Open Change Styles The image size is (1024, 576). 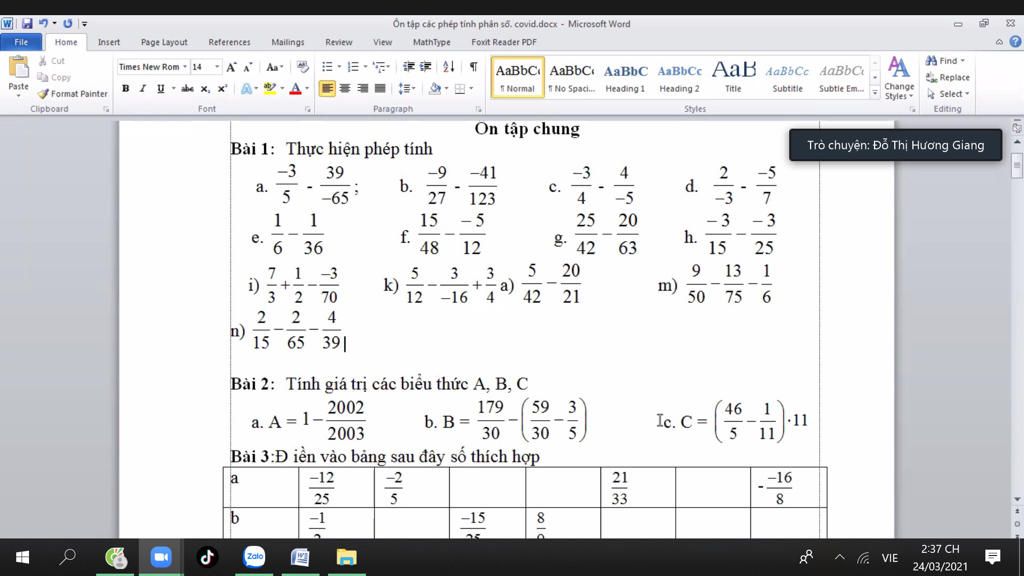899,78
